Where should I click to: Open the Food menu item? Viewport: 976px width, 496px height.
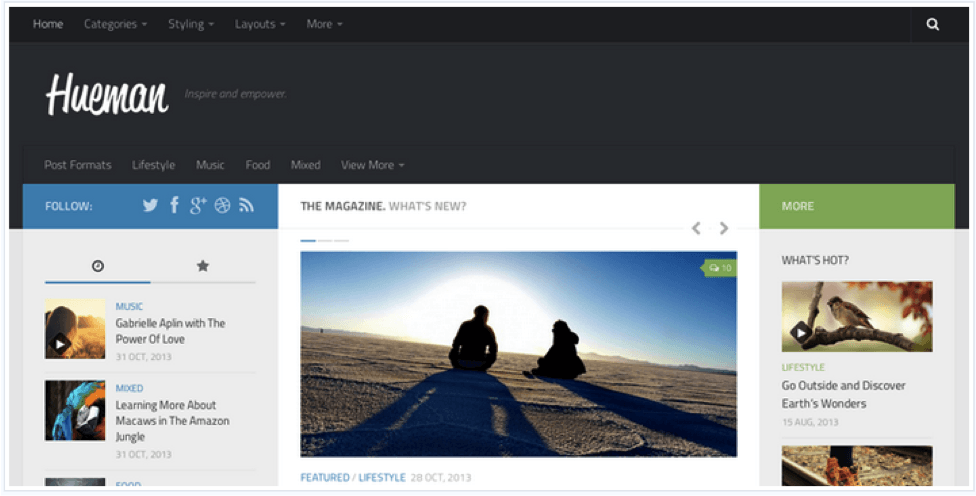coord(258,165)
